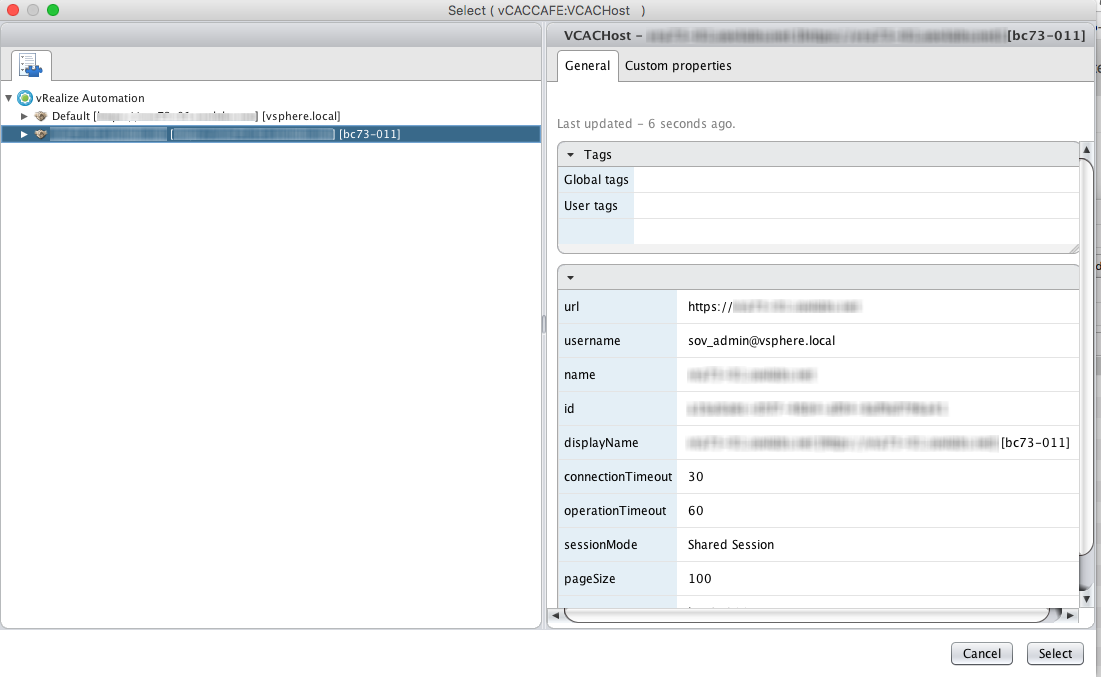Viewport: 1101px width, 677px height.
Task: Click the Default host handshake icon
Action: click(41, 116)
